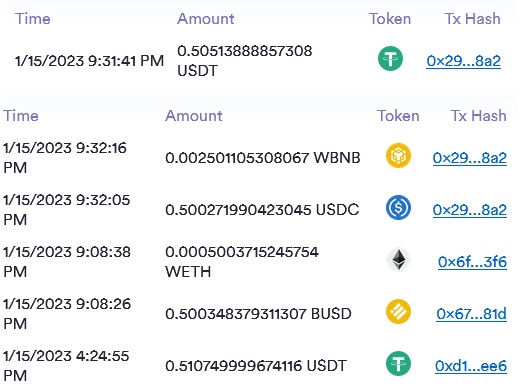Screen dimensions: 528x390
Task: Open the 0xd1...ee6 transaction hash link
Action: [471, 366]
